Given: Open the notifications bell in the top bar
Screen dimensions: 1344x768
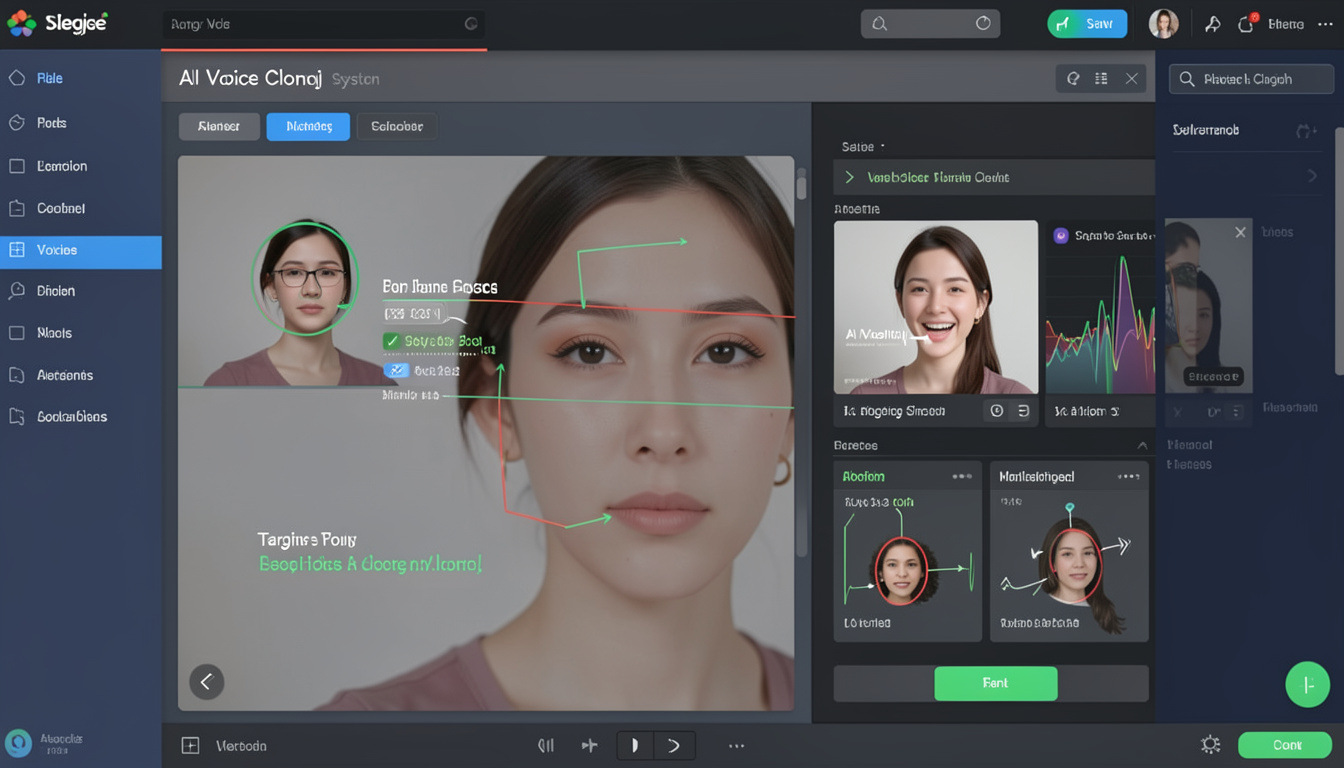Looking at the screenshot, I should [1245, 22].
